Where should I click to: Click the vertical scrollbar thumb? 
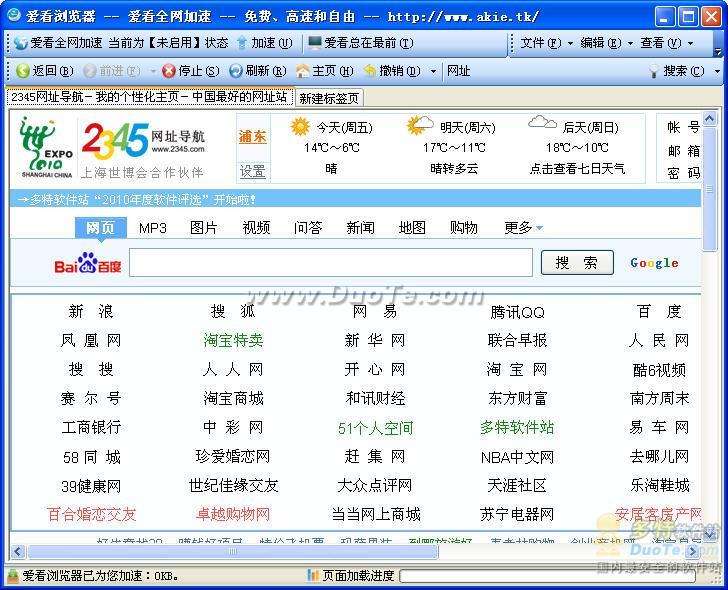(x=709, y=189)
